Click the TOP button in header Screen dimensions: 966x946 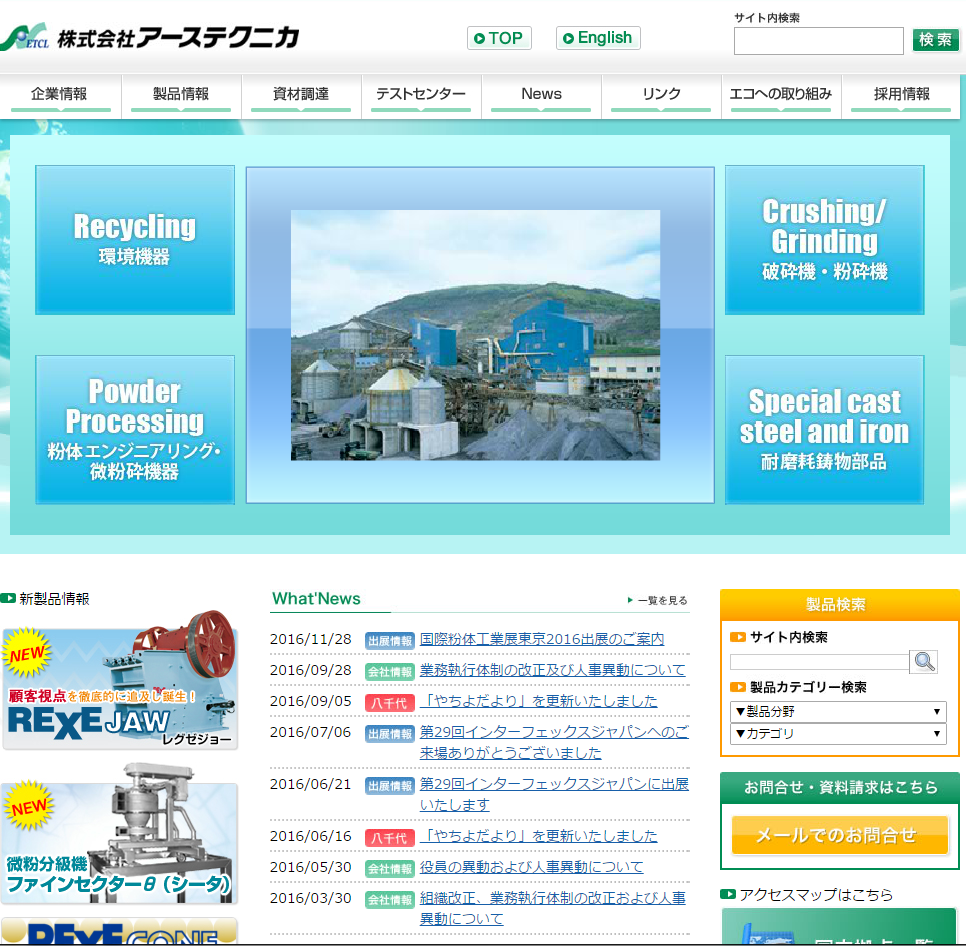(x=499, y=38)
